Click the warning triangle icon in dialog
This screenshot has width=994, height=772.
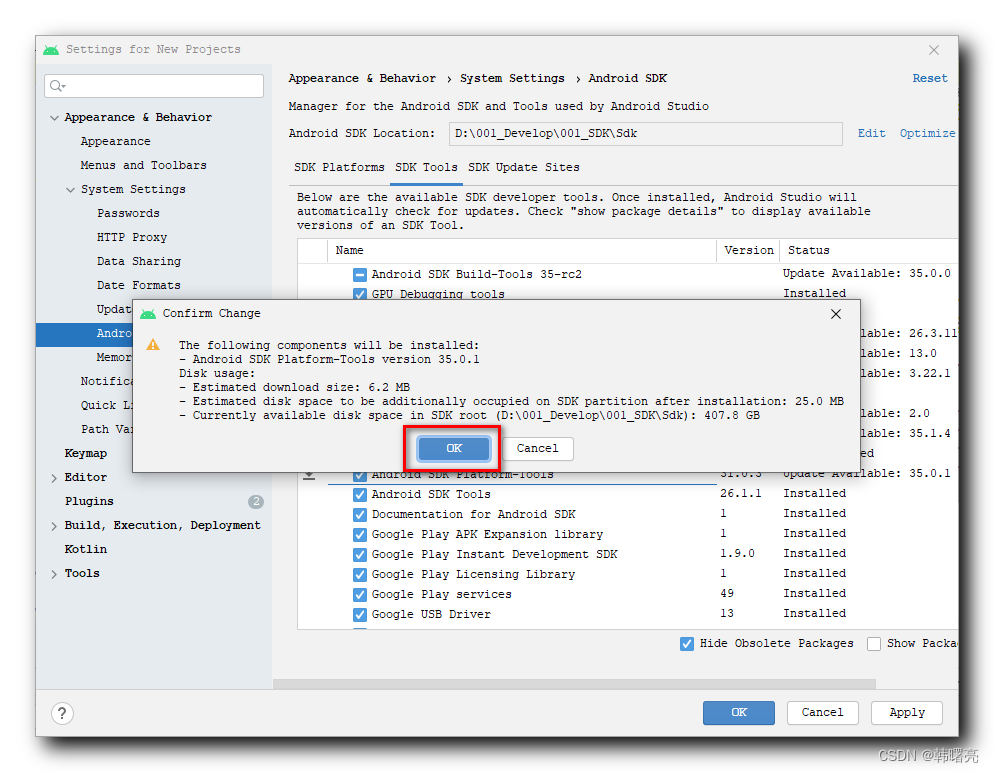pyautogui.click(x=153, y=345)
